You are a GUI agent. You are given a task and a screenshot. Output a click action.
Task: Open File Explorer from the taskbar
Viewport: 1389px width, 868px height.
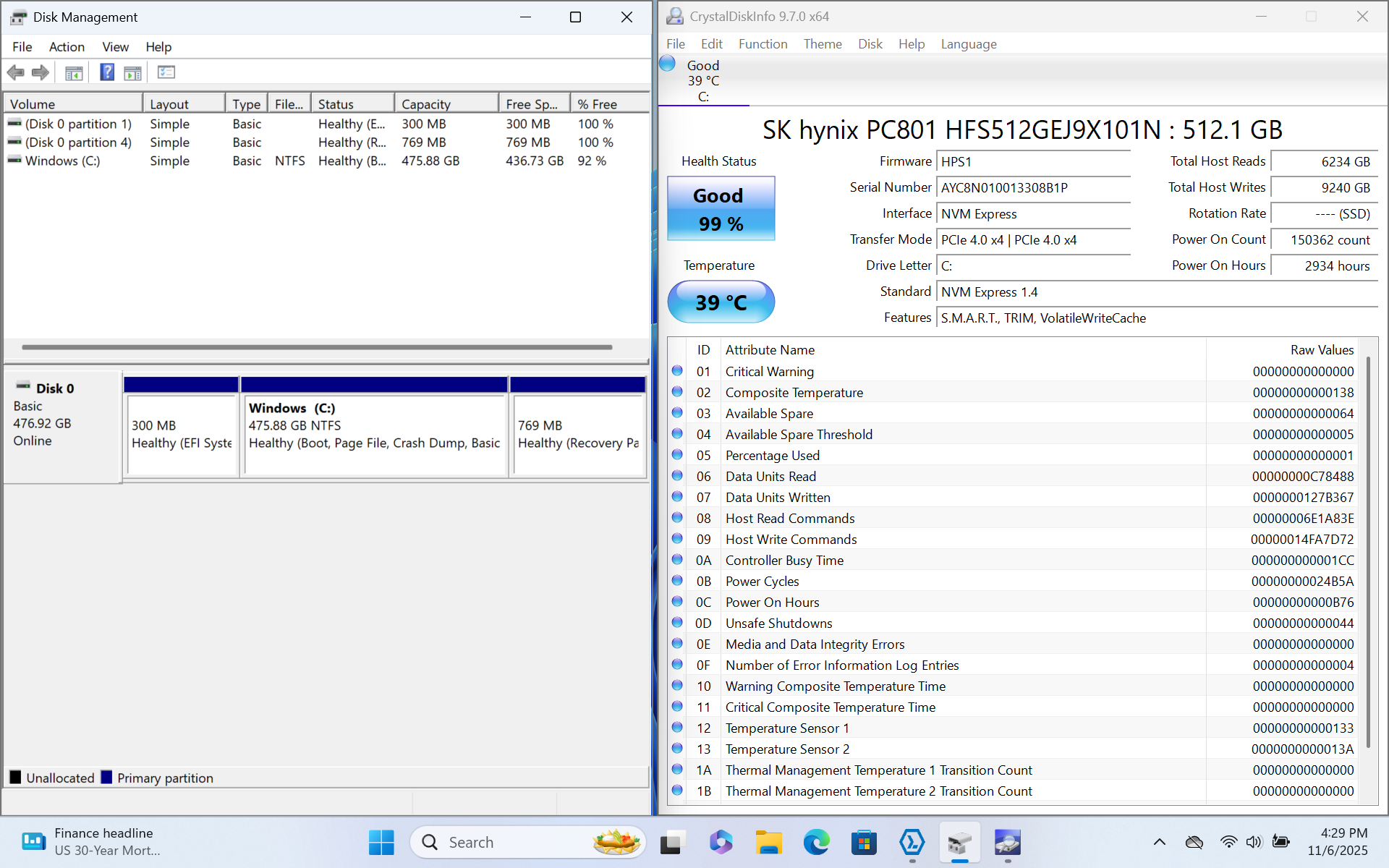pos(768,843)
